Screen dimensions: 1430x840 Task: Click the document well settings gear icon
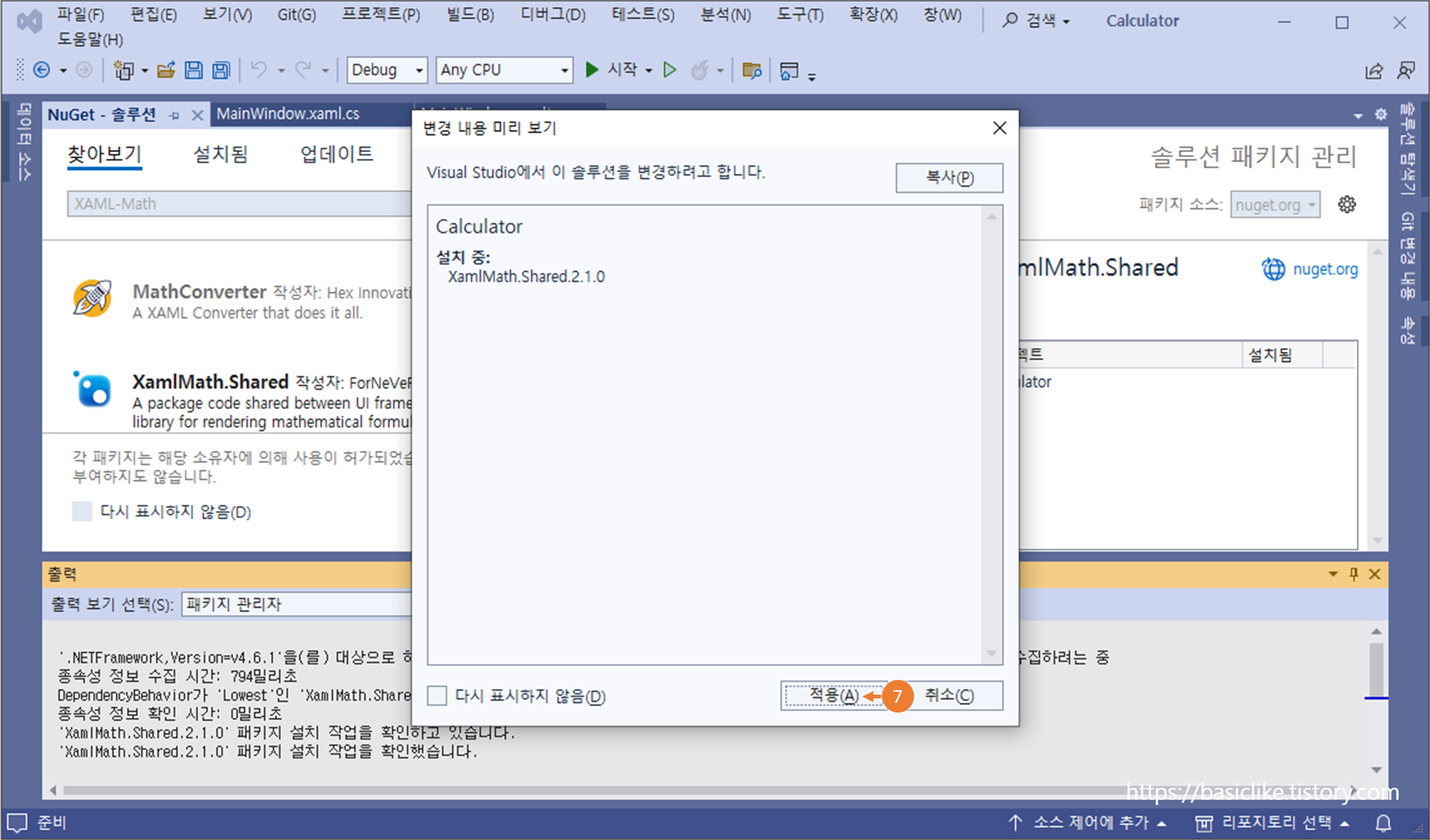1381,114
